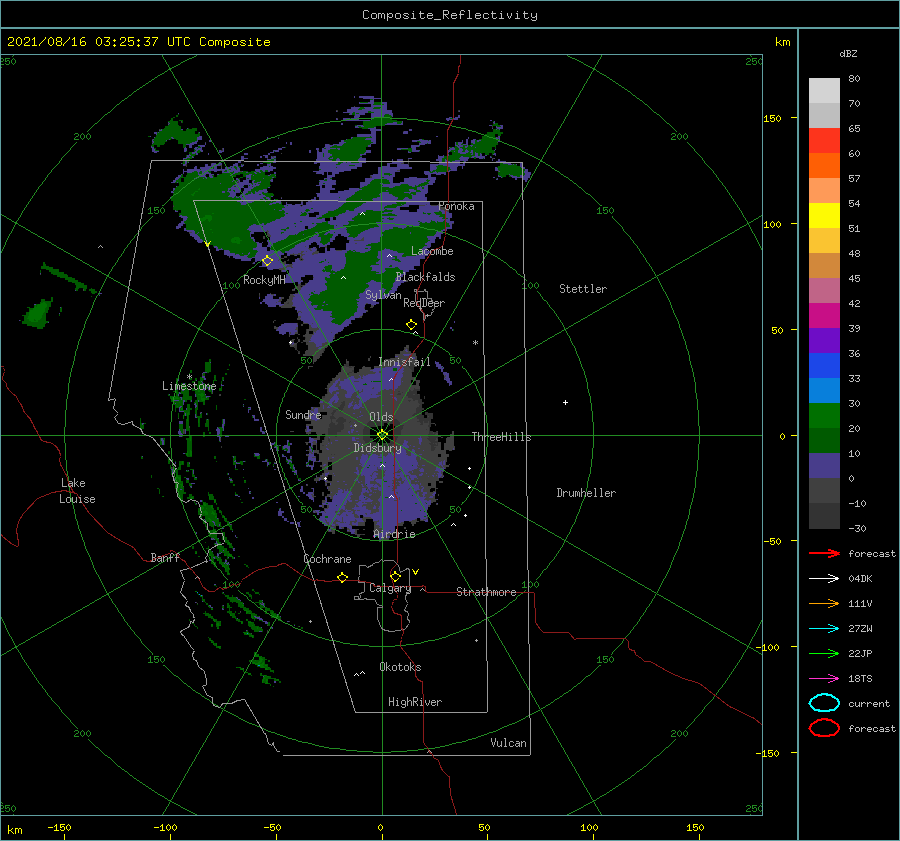Click the -150 value on bottom axis
This screenshot has height=841, width=900.
pos(59,827)
